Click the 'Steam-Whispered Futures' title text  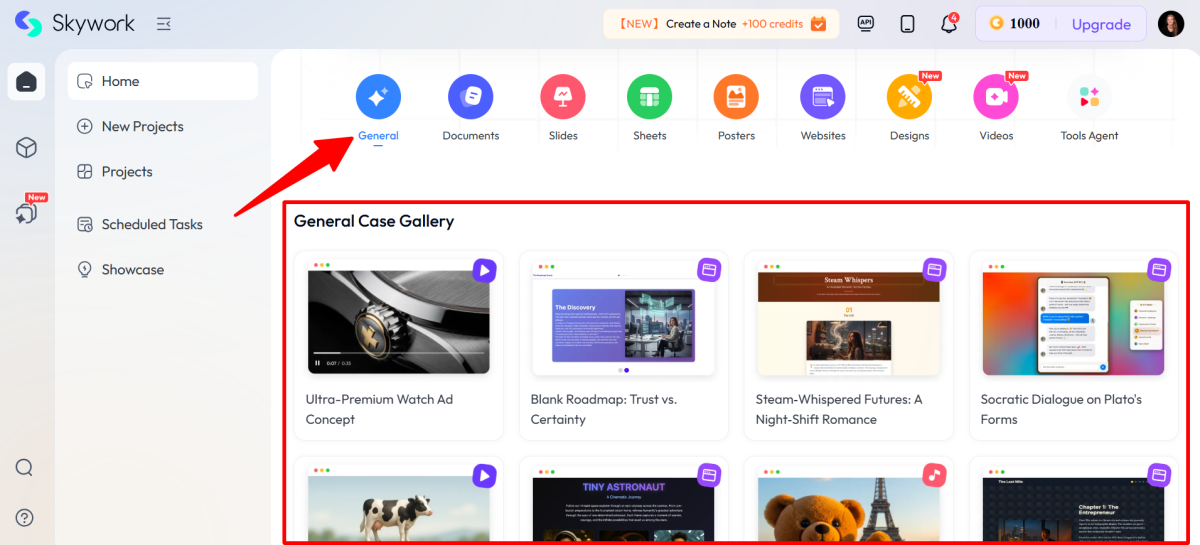point(838,409)
